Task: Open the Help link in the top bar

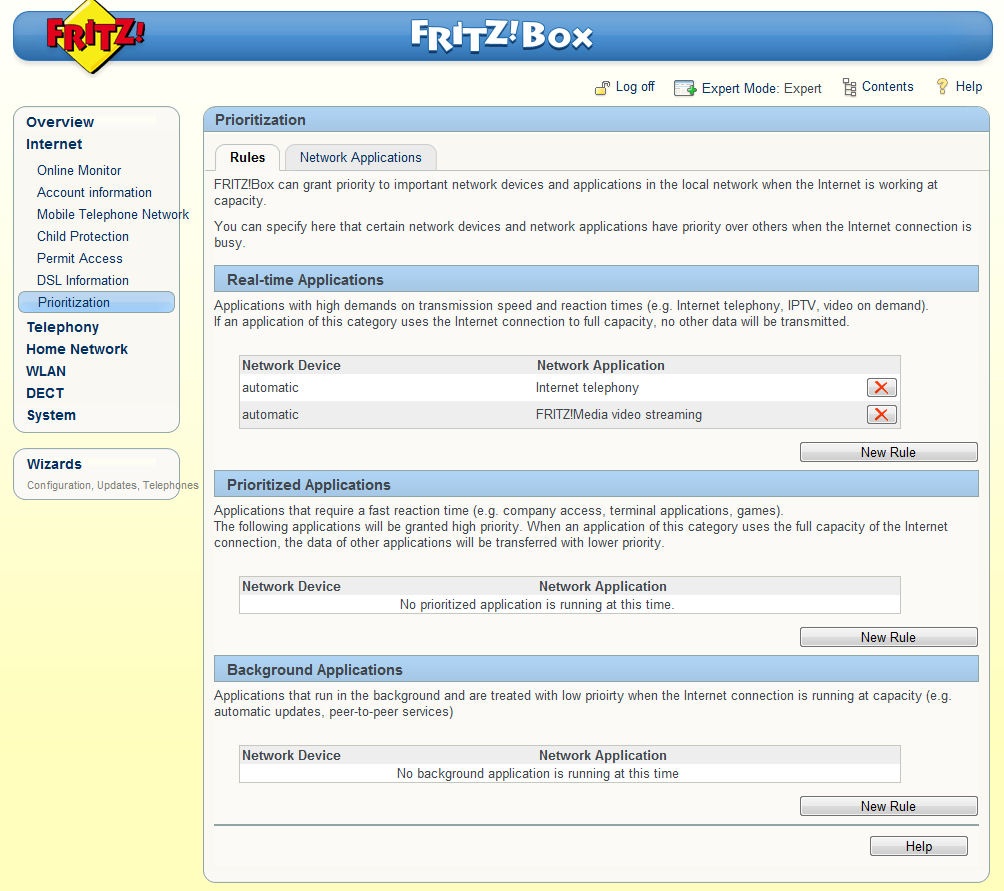Action: [968, 86]
